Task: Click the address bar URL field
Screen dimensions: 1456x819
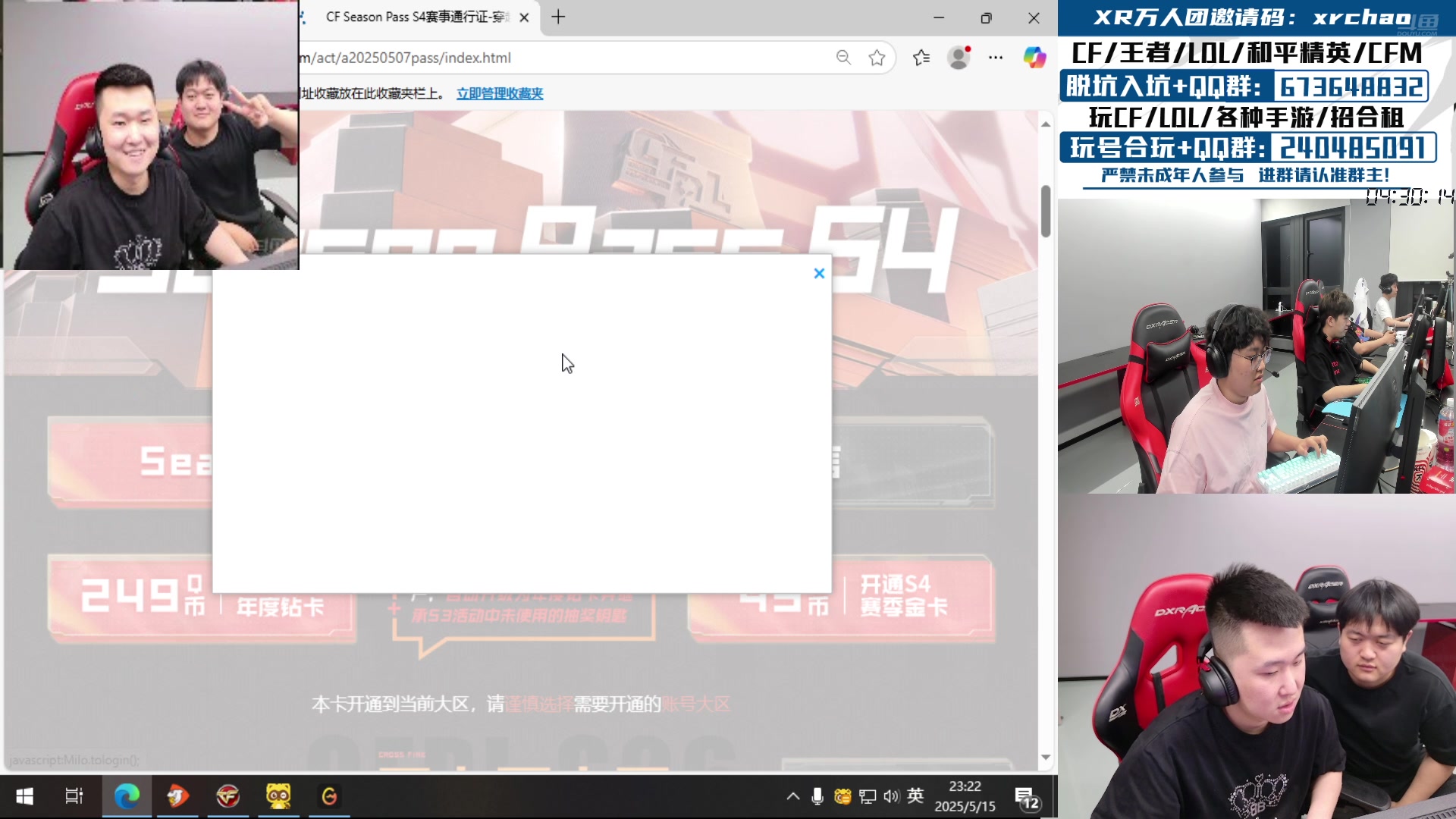Action: click(x=561, y=58)
